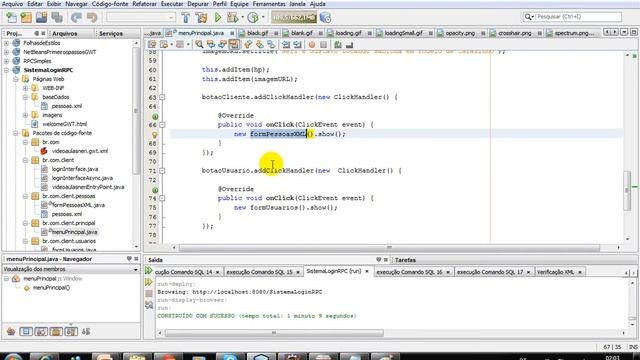
Task: Collapse the Pacotes de código-fonte node
Action: 16,133
